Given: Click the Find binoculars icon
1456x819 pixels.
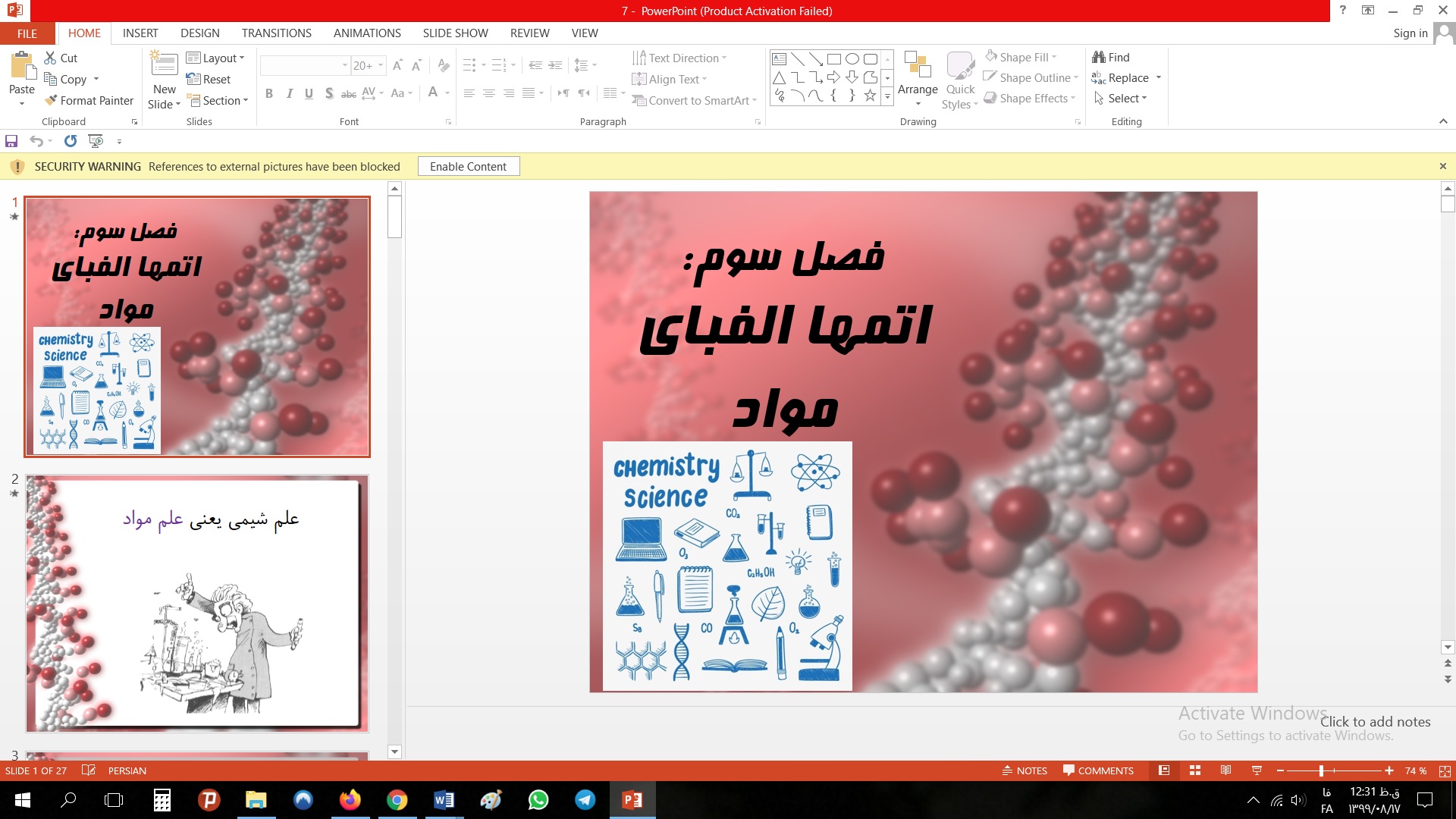Looking at the screenshot, I should point(1098,57).
